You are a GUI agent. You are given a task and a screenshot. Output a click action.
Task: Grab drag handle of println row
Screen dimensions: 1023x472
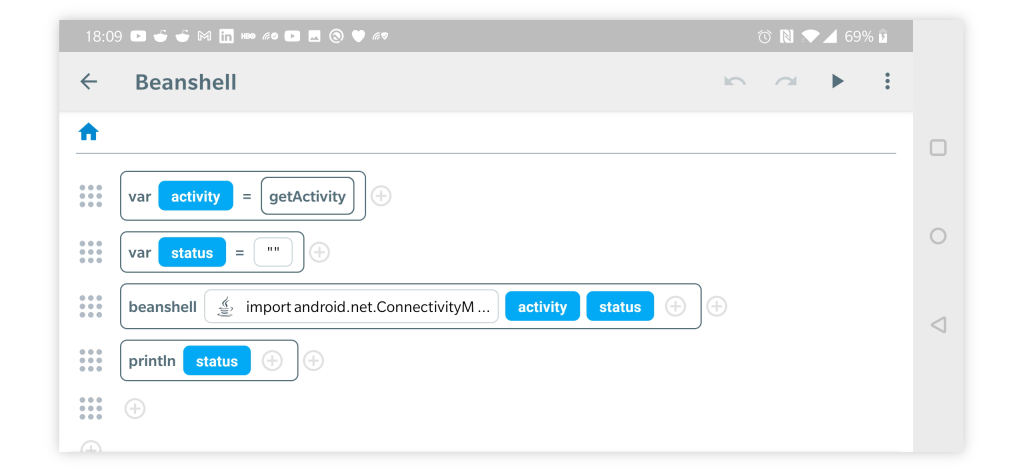click(91, 360)
